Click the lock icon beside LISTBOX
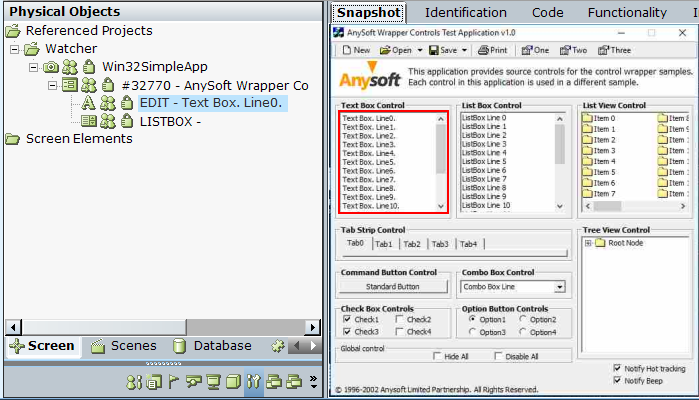This screenshot has height=400, width=699. coord(127,121)
